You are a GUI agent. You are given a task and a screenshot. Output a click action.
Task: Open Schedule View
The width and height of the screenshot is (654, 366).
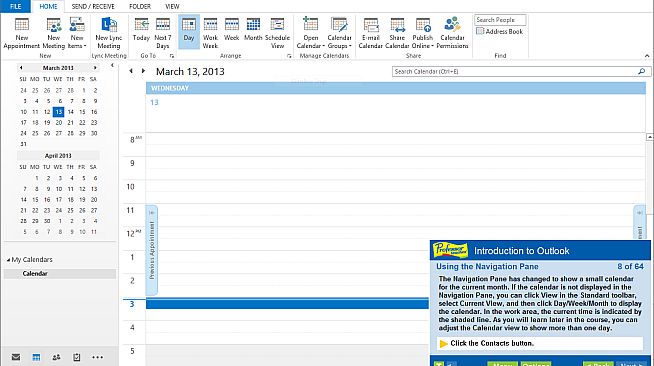277,33
